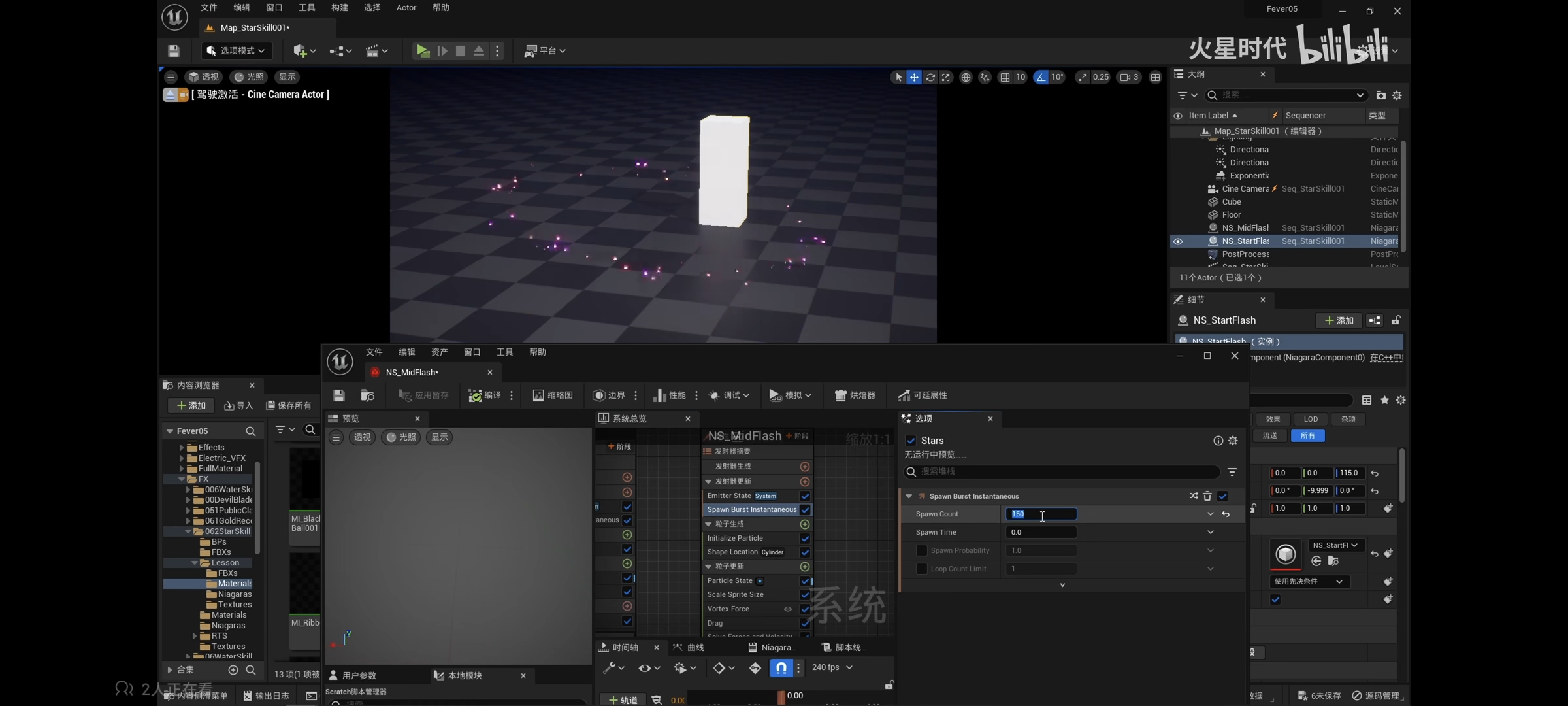
Task: Click the green Play level button
Action: (x=423, y=50)
